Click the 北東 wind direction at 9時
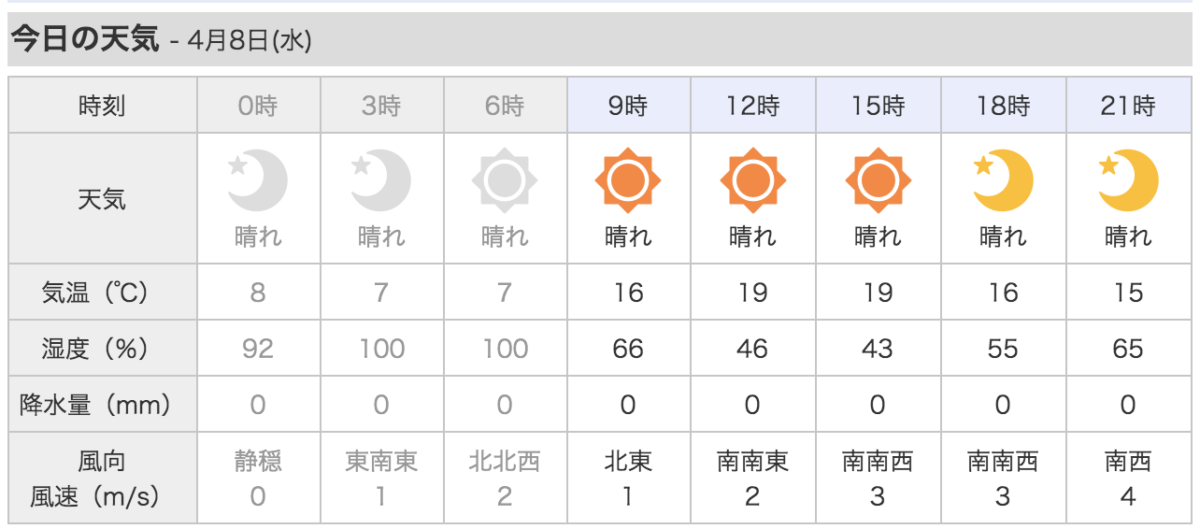The height and width of the screenshot is (529, 1200). 628,461
